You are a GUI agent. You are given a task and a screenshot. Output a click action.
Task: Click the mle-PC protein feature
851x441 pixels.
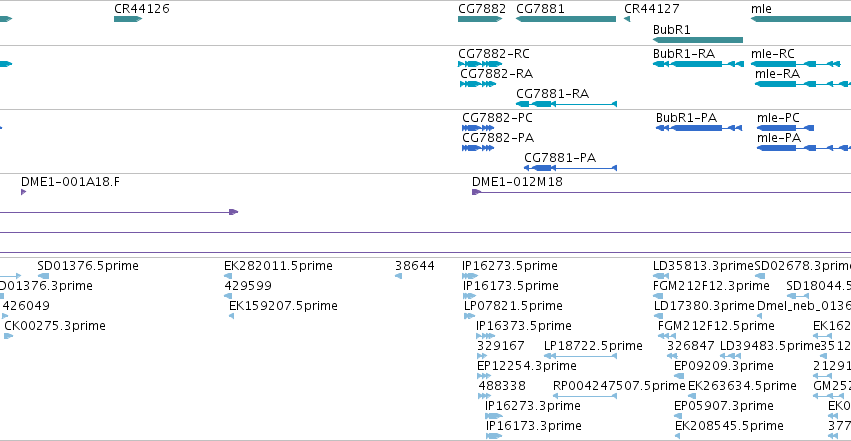pos(785,128)
